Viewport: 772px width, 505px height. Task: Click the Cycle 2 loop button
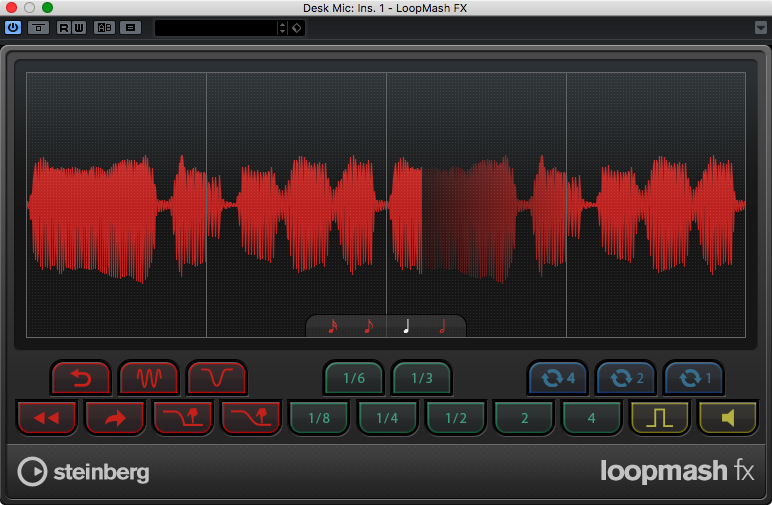626,378
